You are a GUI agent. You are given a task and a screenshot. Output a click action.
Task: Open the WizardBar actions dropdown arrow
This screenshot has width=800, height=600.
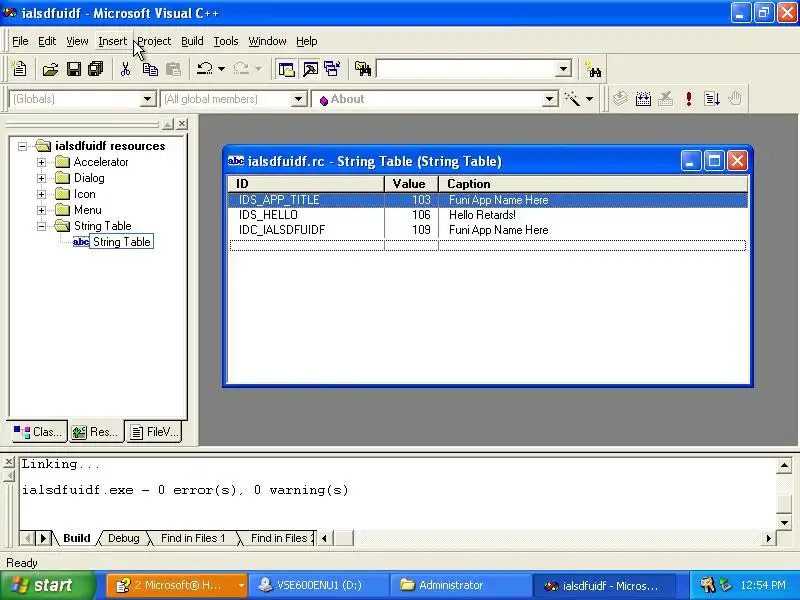[x=589, y=98]
